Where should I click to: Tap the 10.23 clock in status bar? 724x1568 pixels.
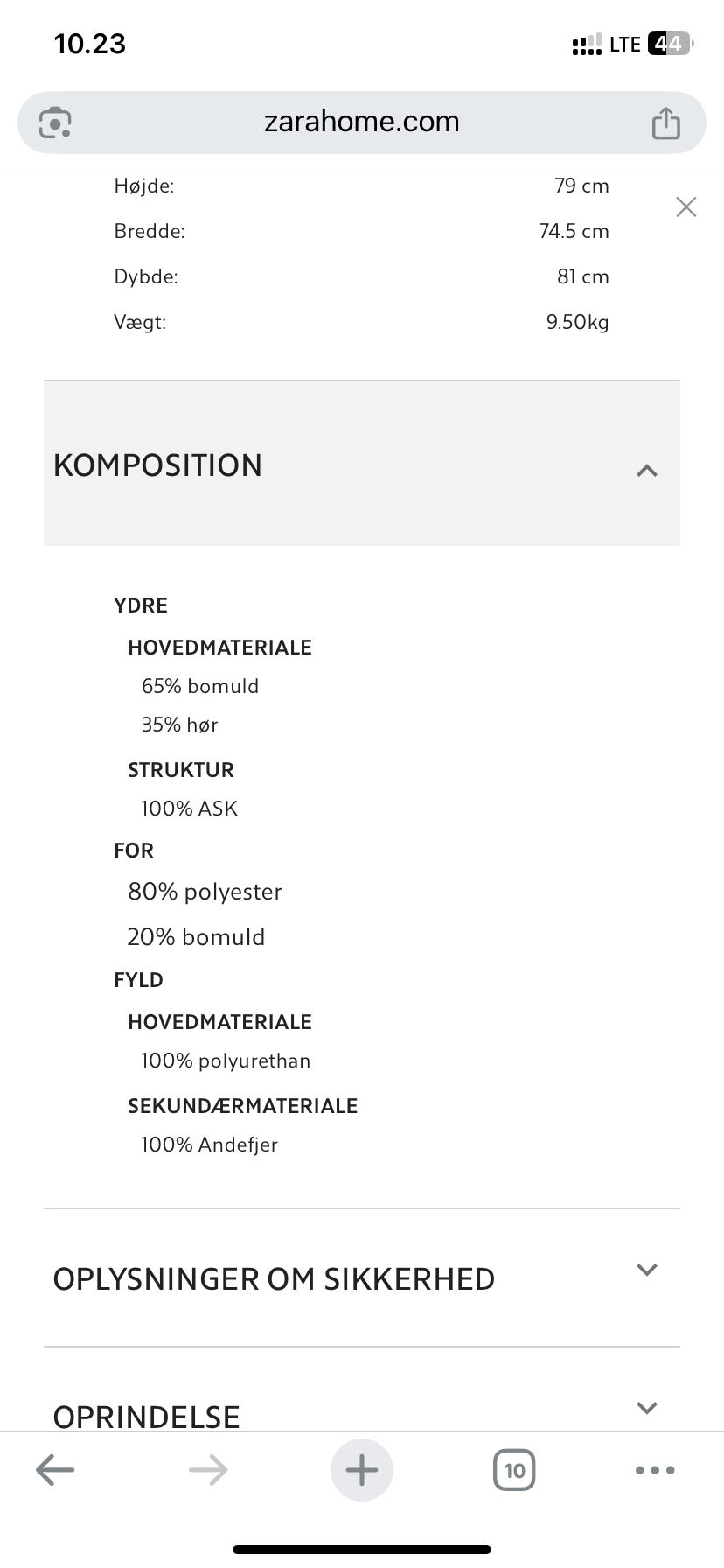90,44
